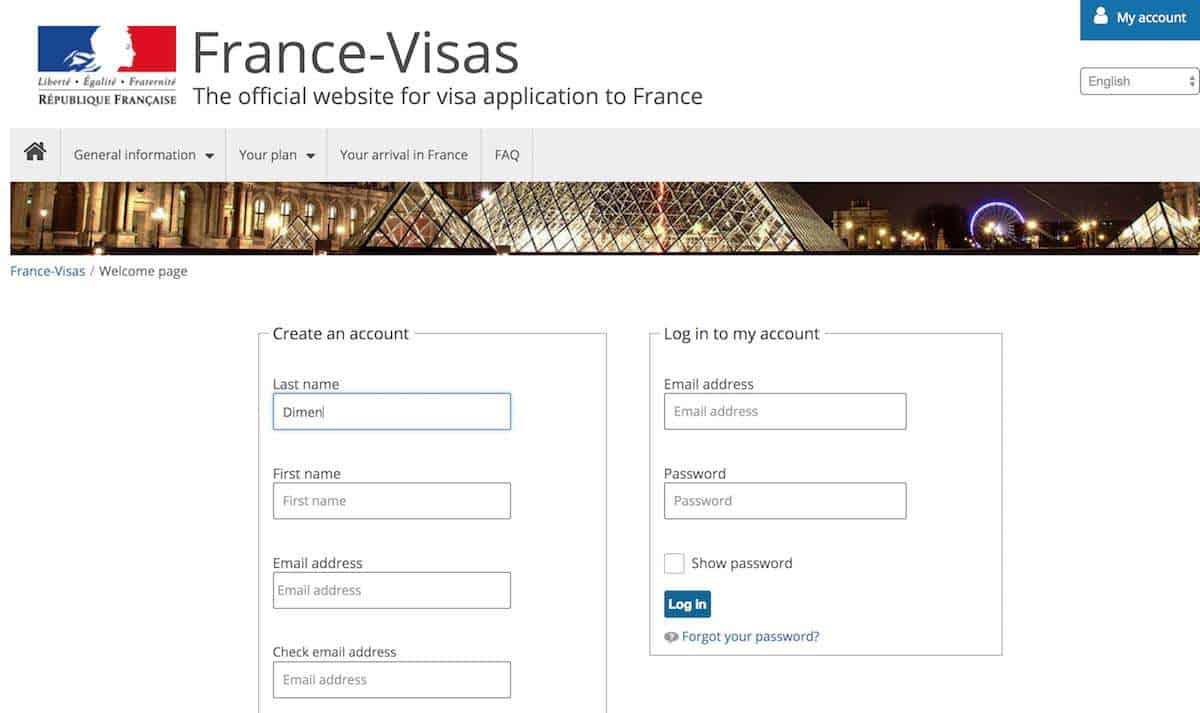
Task: Click the user icon beside My account
Action: click(1101, 17)
